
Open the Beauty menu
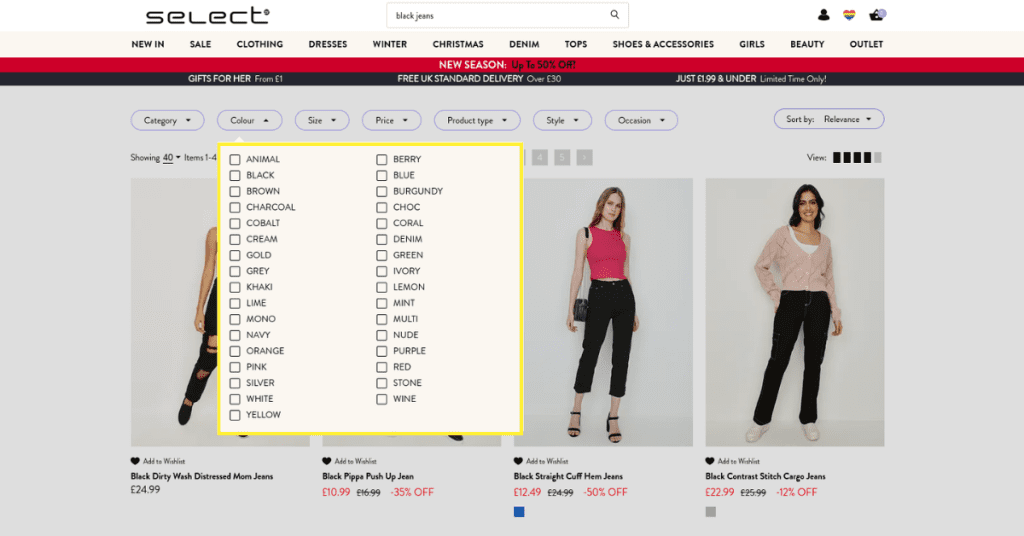click(807, 44)
